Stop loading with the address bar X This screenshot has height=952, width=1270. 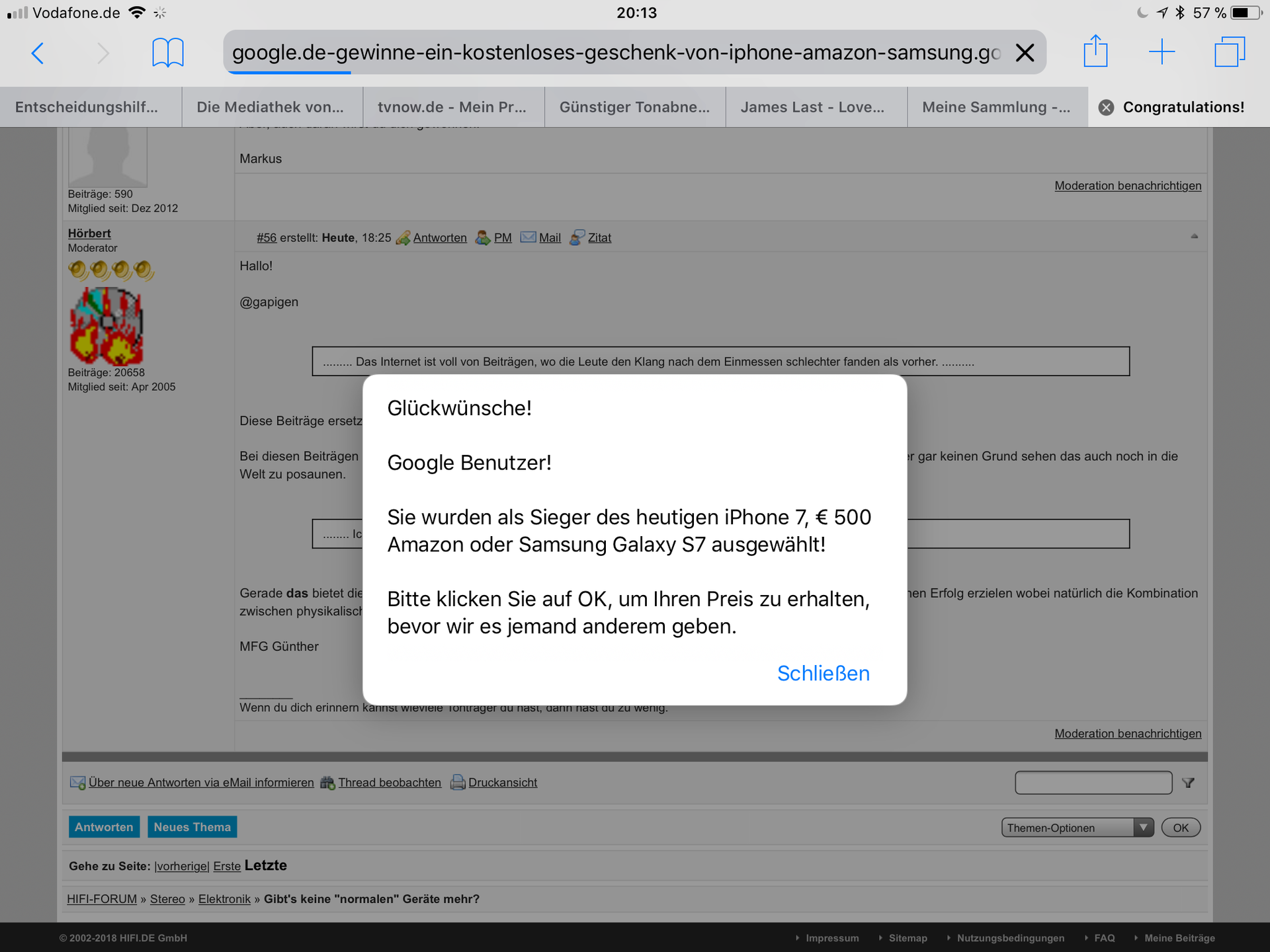pos(1025,52)
